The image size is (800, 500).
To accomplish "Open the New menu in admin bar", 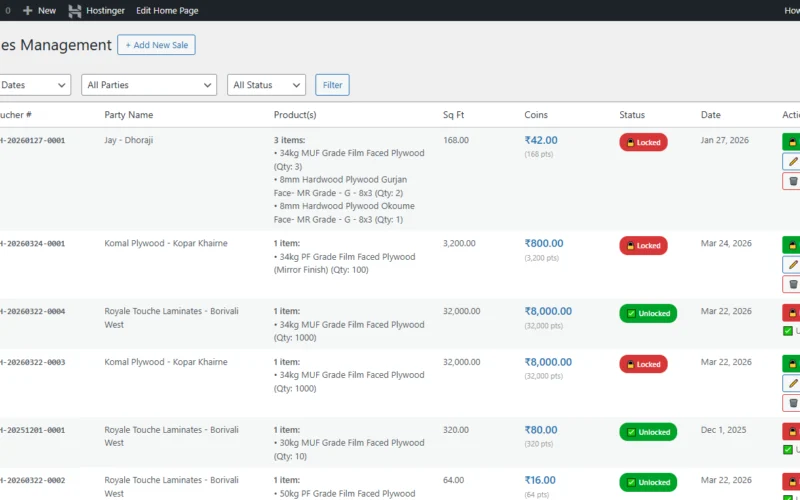I will (39, 10).
